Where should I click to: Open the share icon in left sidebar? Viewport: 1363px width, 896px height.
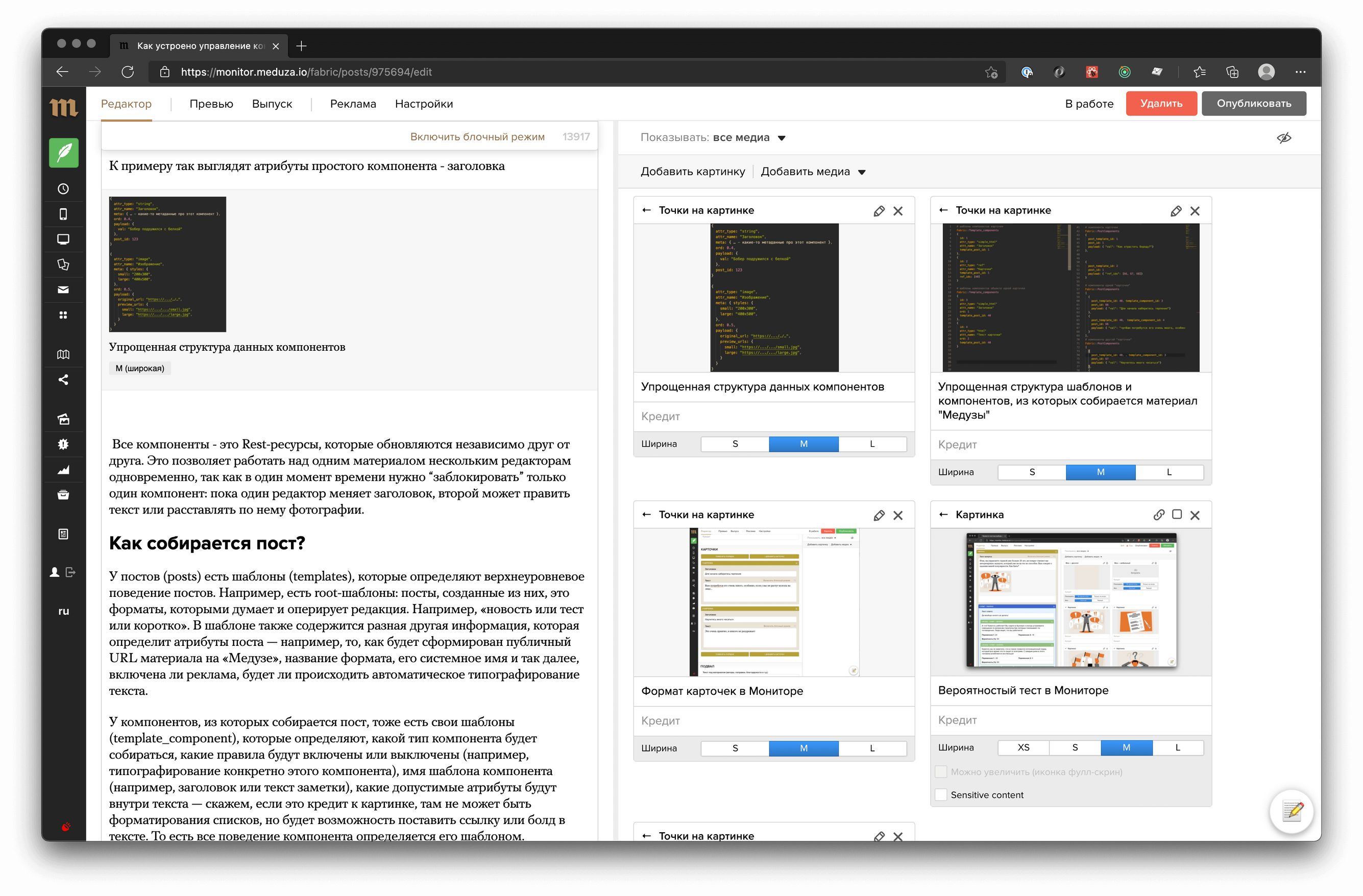64,380
